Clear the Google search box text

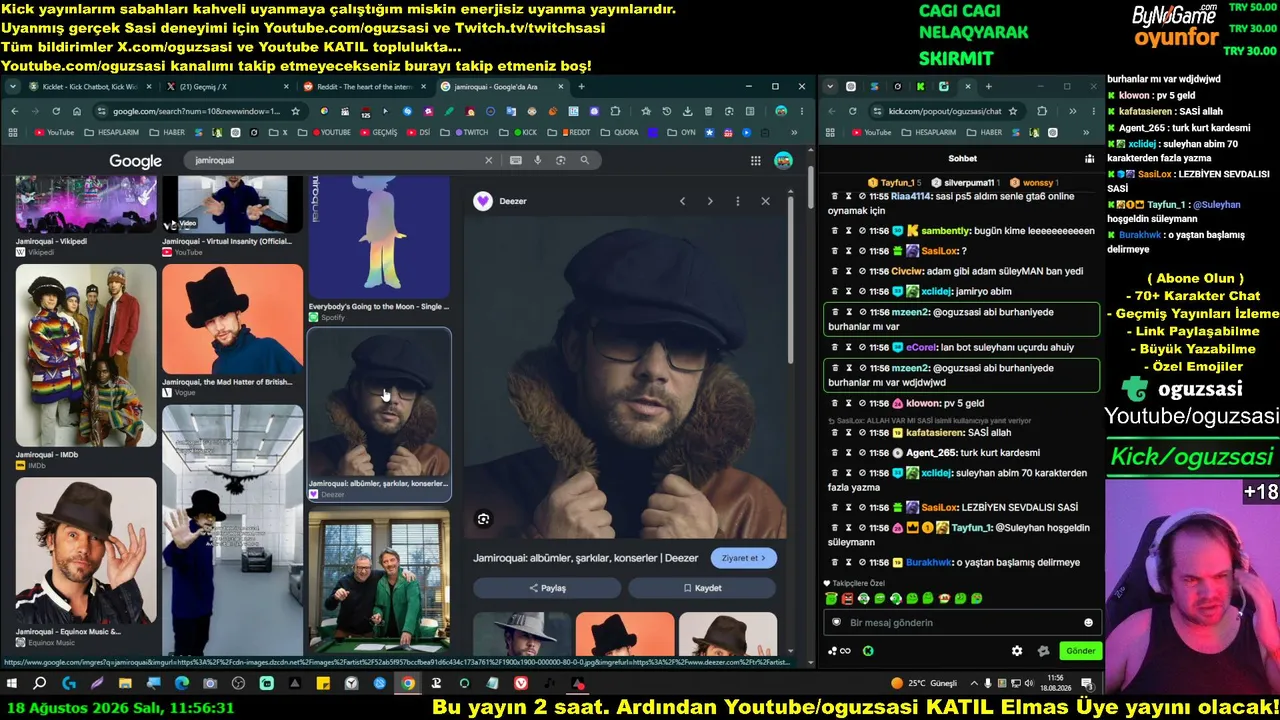(x=489, y=160)
